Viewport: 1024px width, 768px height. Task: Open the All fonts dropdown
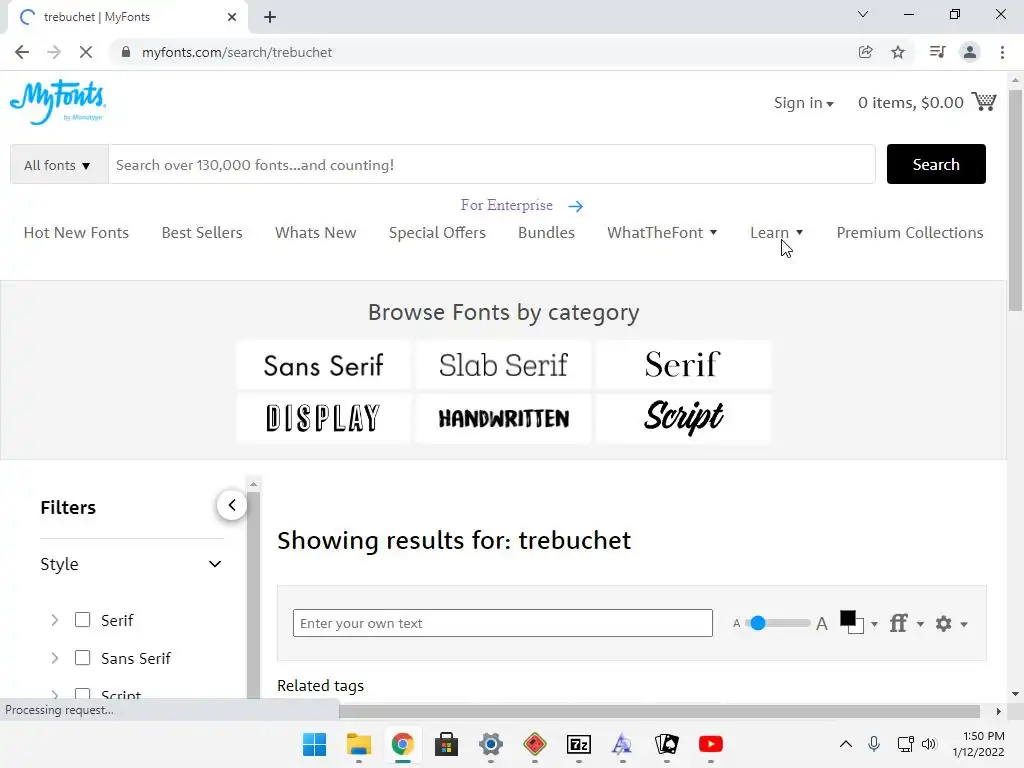pyautogui.click(x=58, y=165)
